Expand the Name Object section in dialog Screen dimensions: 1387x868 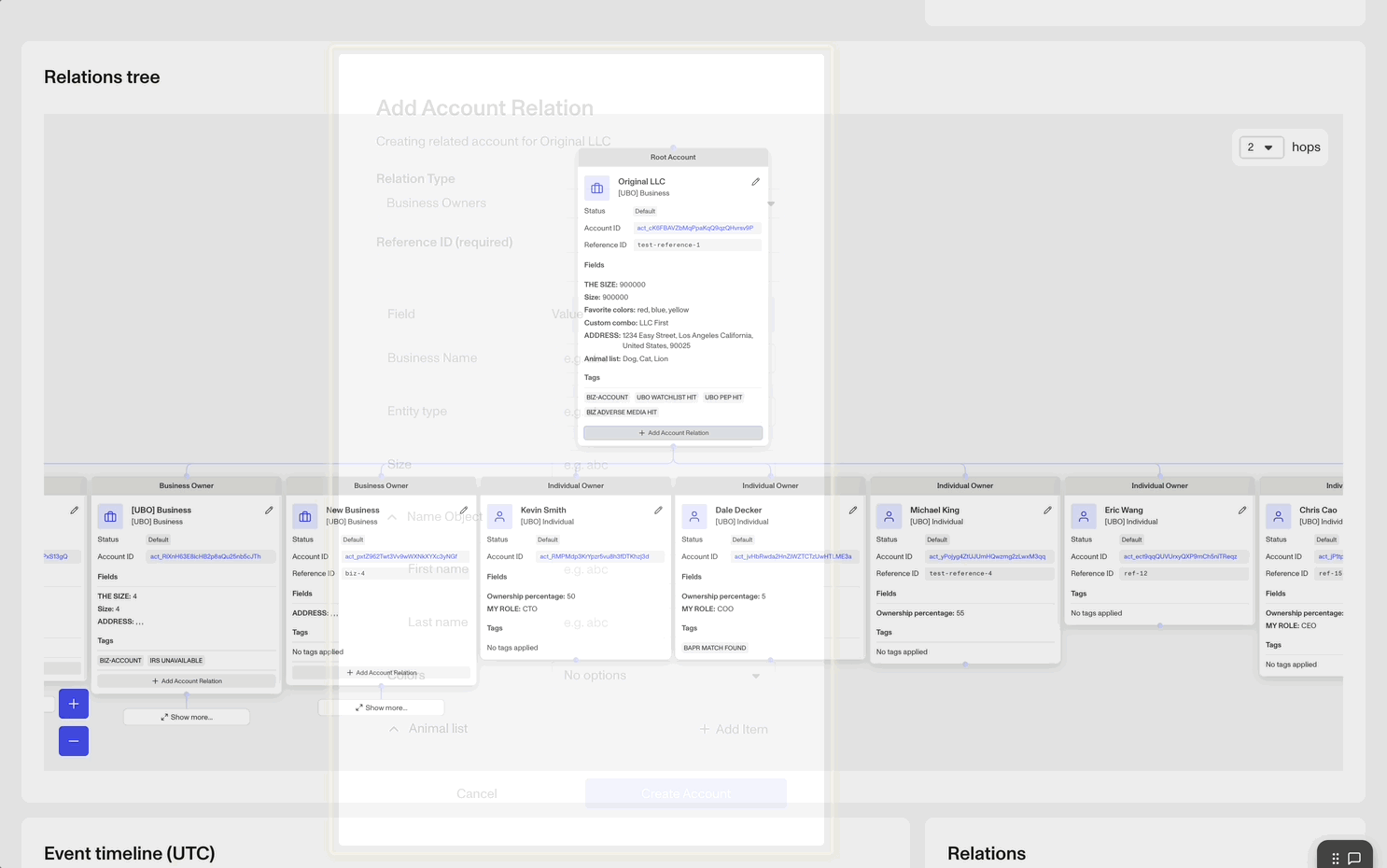[392, 517]
